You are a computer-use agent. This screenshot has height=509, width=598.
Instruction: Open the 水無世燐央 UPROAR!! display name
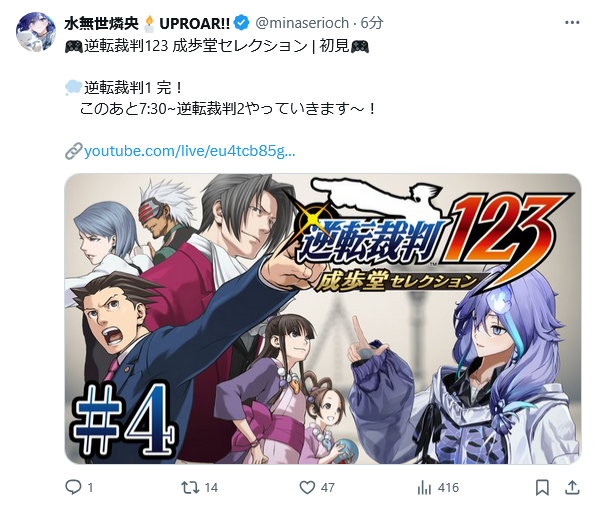pos(147,24)
